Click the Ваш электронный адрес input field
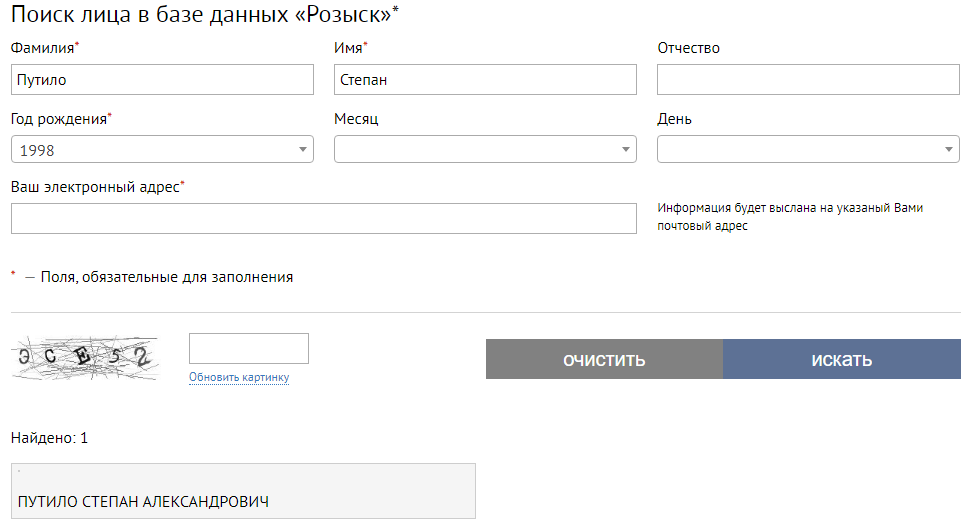This screenshot has width=970, height=531. (x=323, y=219)
